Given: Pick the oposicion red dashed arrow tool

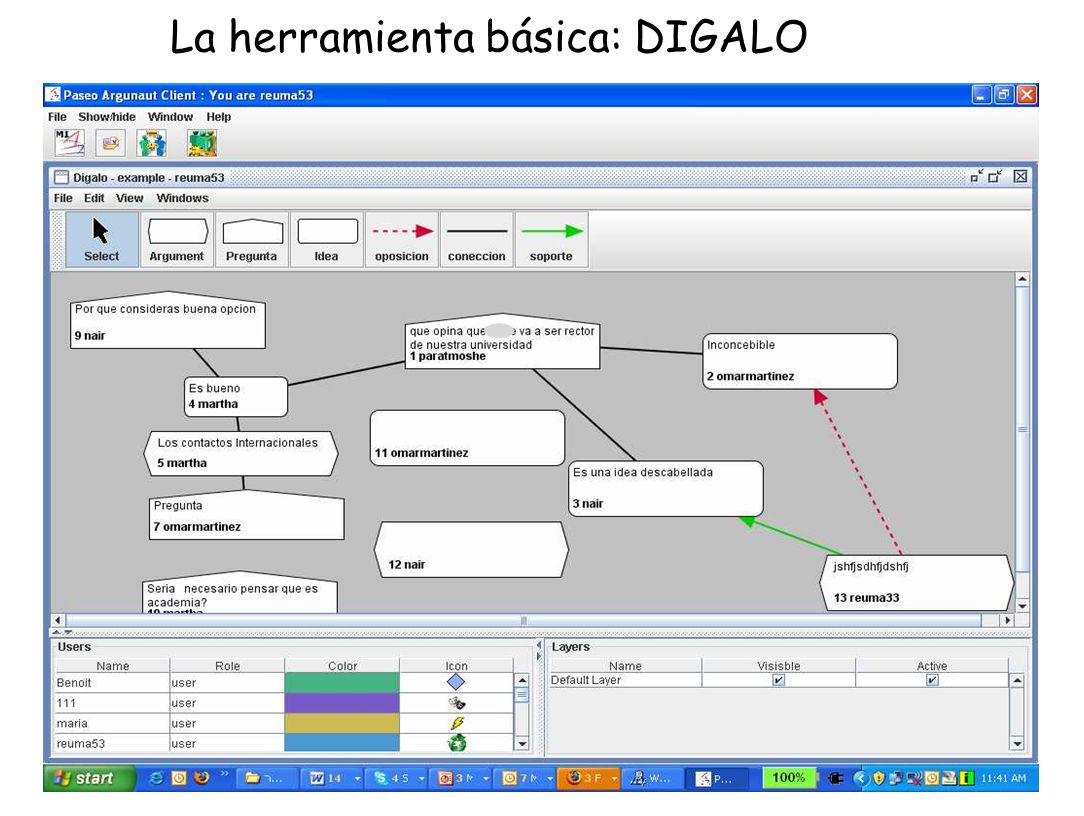Looking at the screenshot, I should tap(402, 239).
